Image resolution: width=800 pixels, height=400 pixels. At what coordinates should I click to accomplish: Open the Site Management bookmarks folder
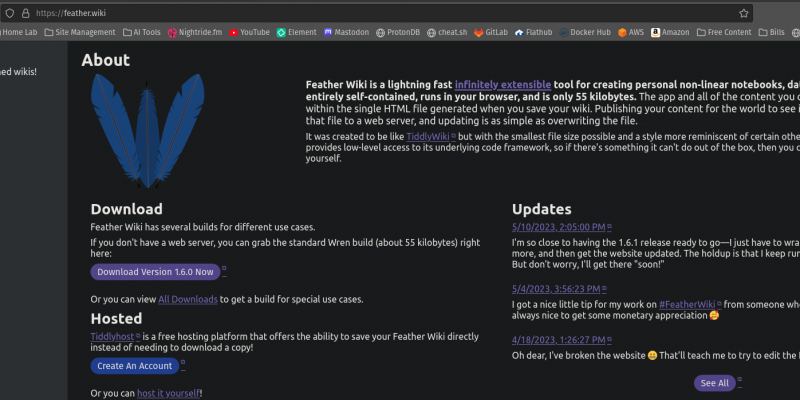(x=80, y=32)
